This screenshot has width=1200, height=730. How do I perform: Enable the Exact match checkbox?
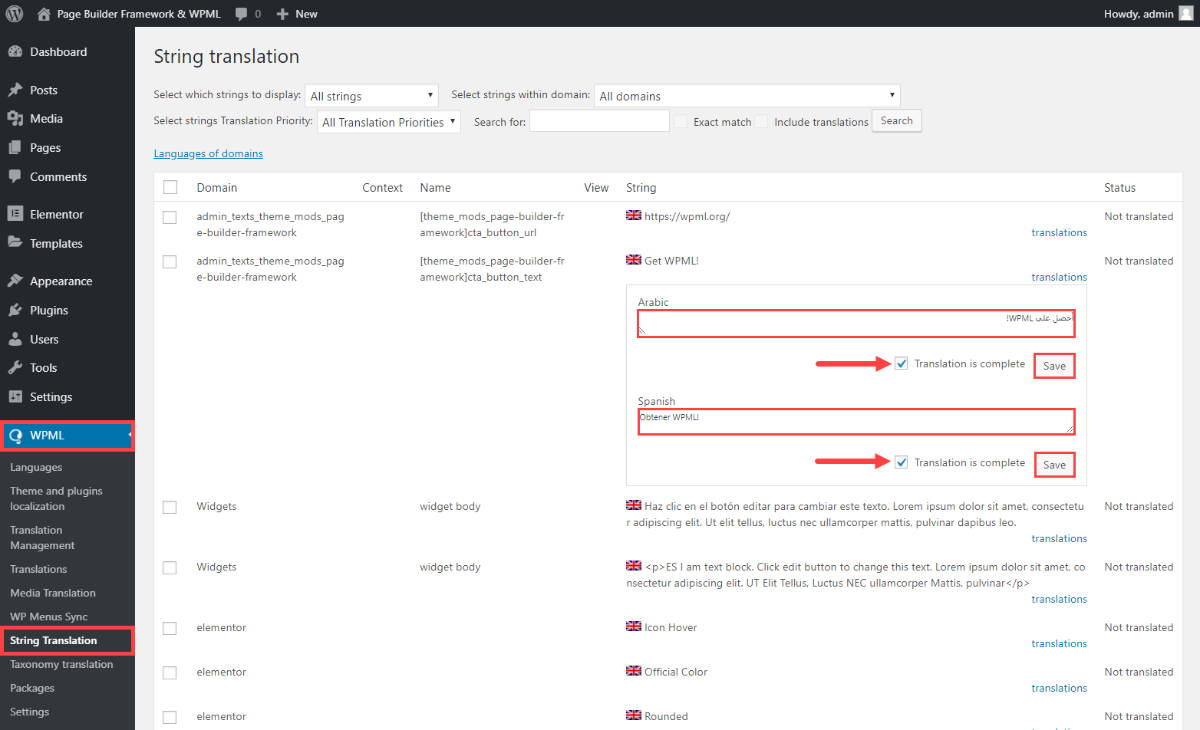coord(682,122)
